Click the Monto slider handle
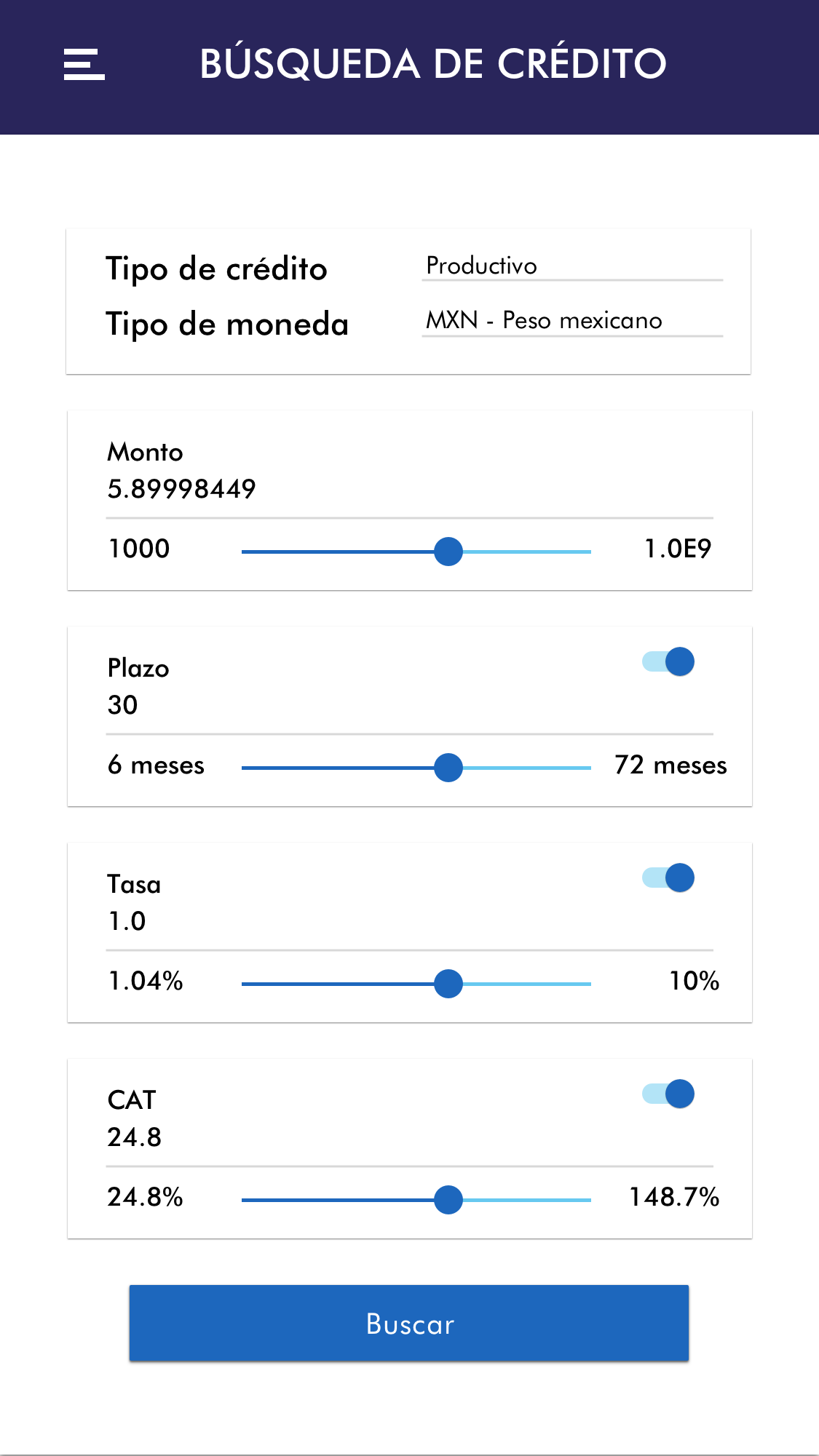The image size is (819, 1456). point(448,552)
